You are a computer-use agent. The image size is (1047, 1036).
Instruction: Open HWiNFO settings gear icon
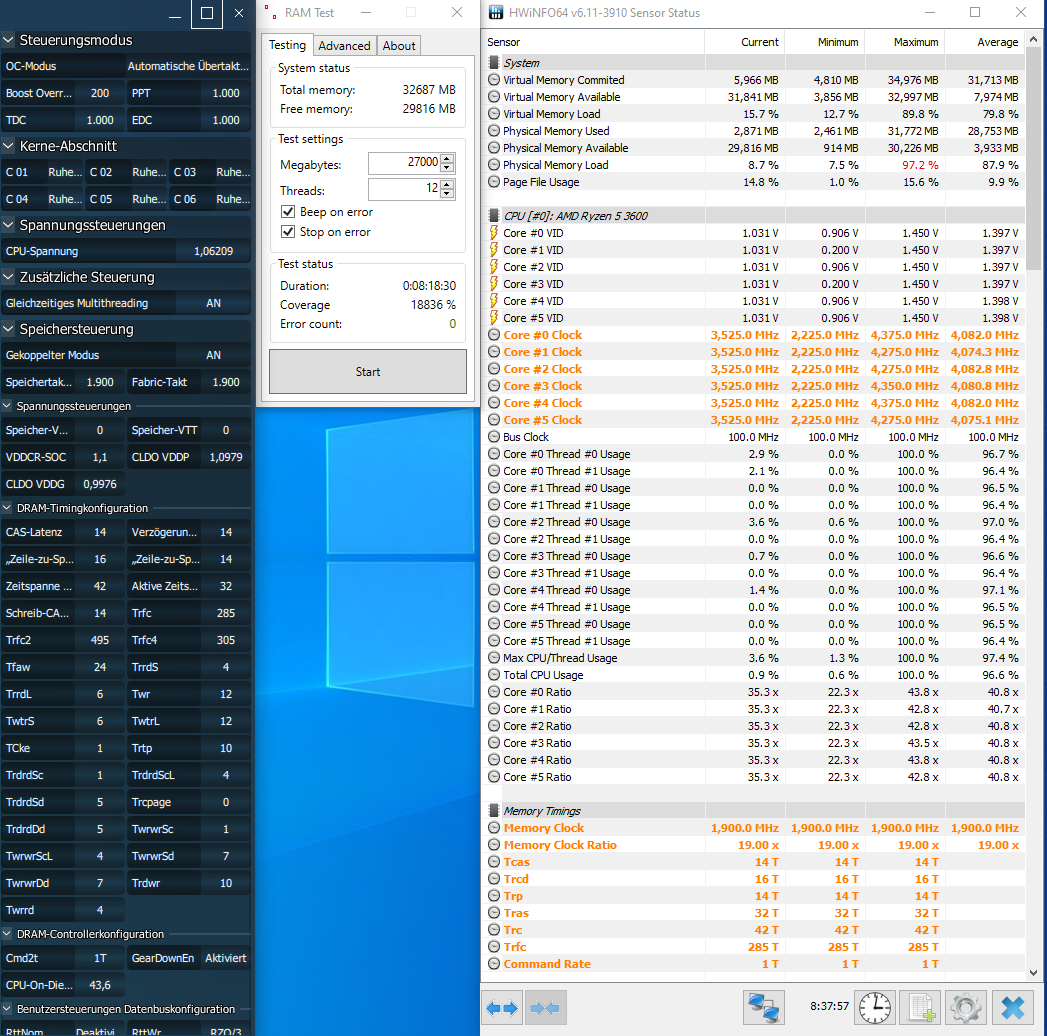[966, 1007]
